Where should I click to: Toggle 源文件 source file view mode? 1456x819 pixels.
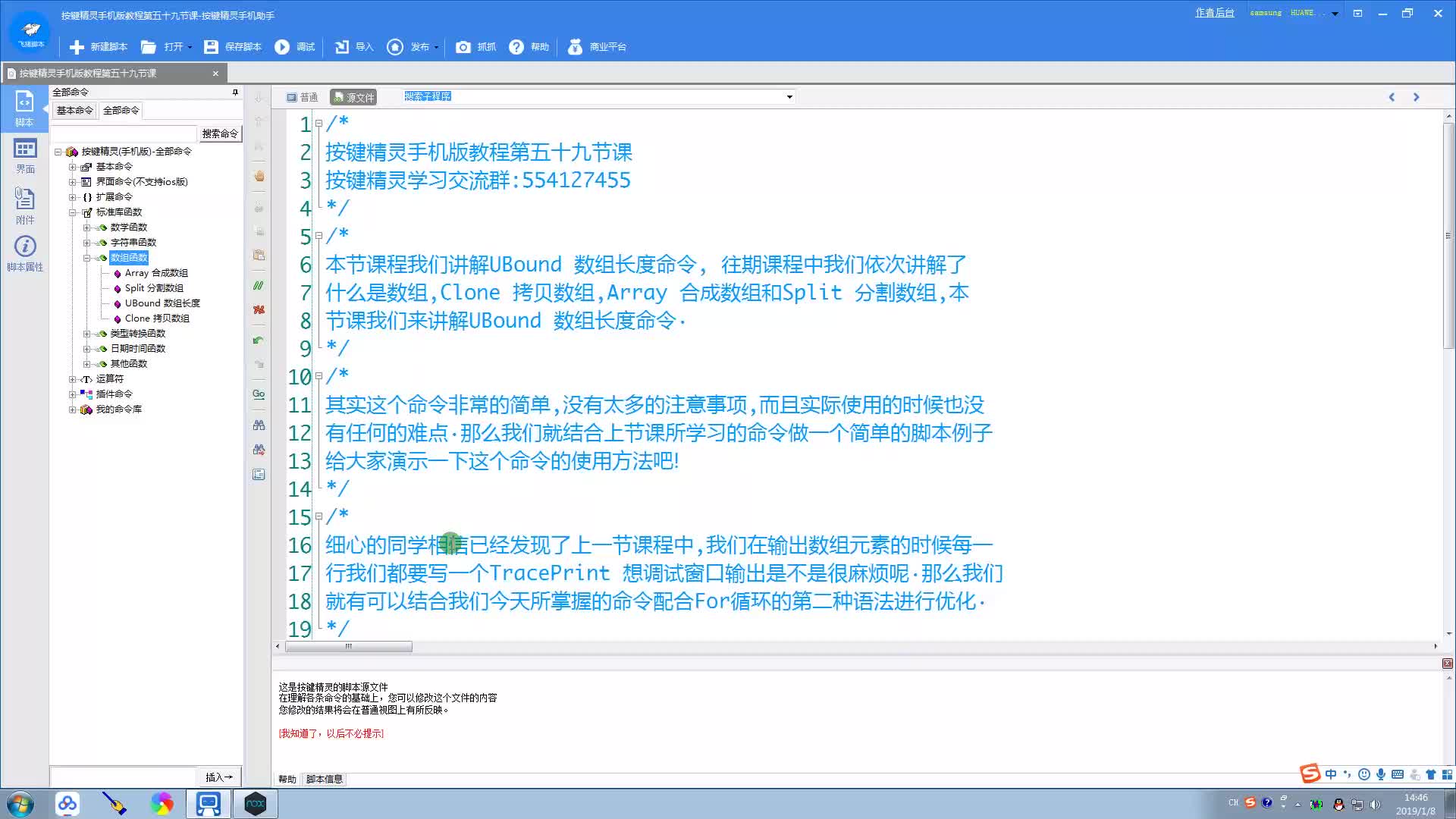353,97
